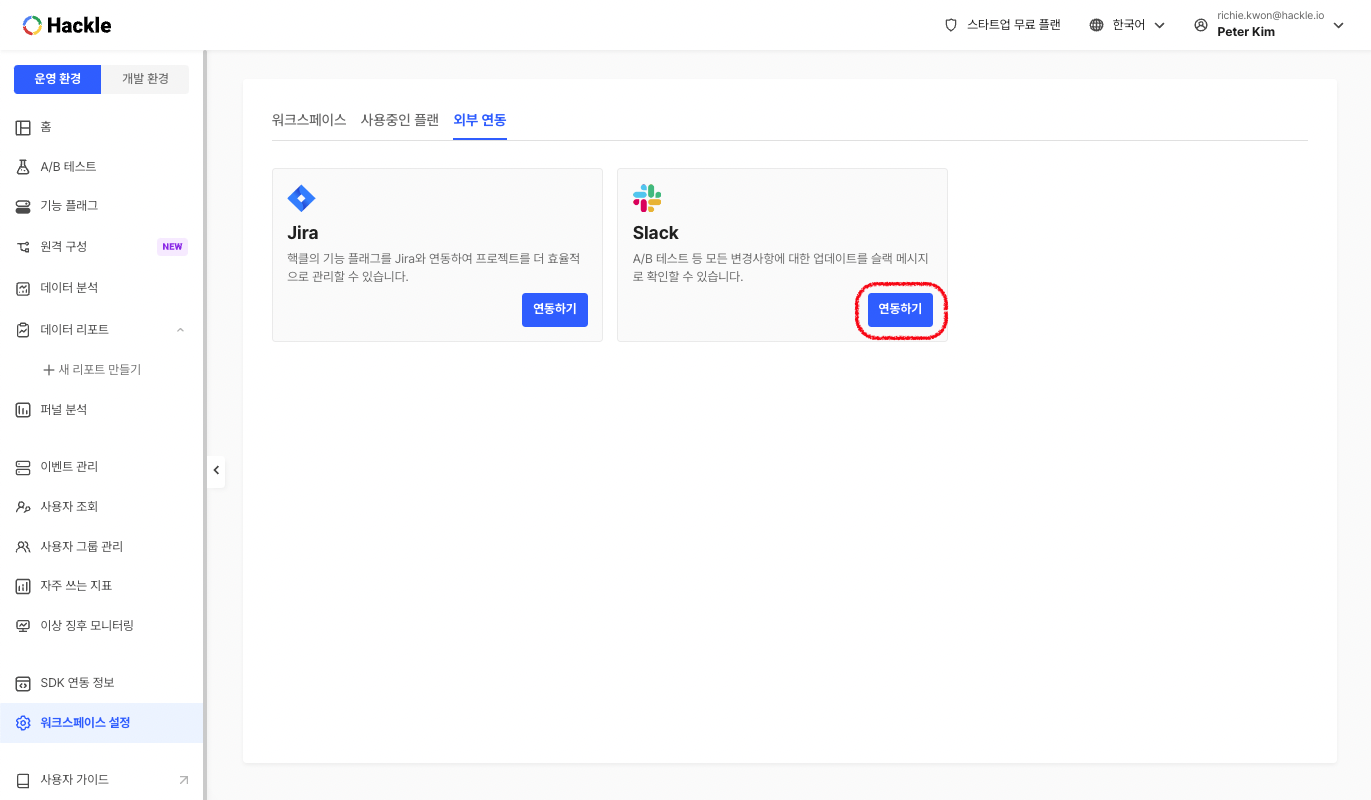This screenshot has height=800, width=1371.
Task: Open the 사용중인 플랜 tab
Action: coord(400,120)
